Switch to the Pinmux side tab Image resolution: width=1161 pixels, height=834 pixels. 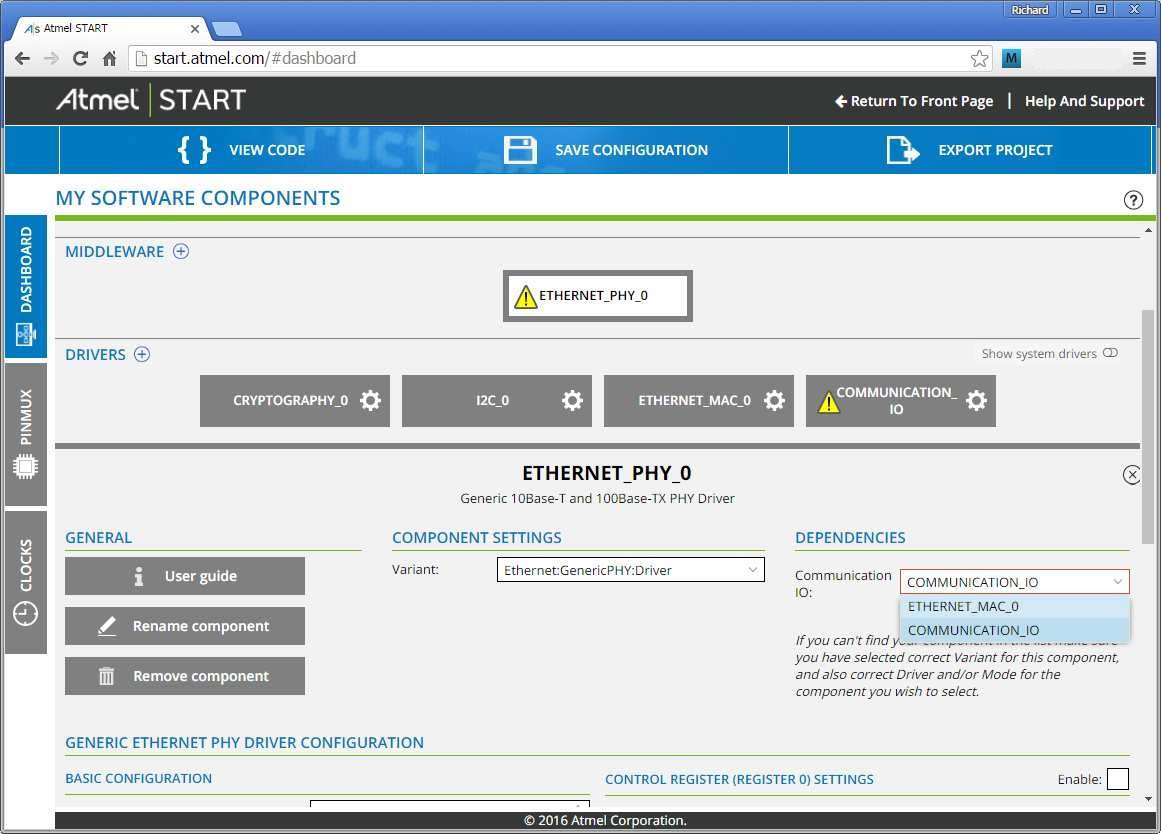click(x=26, y=434)
